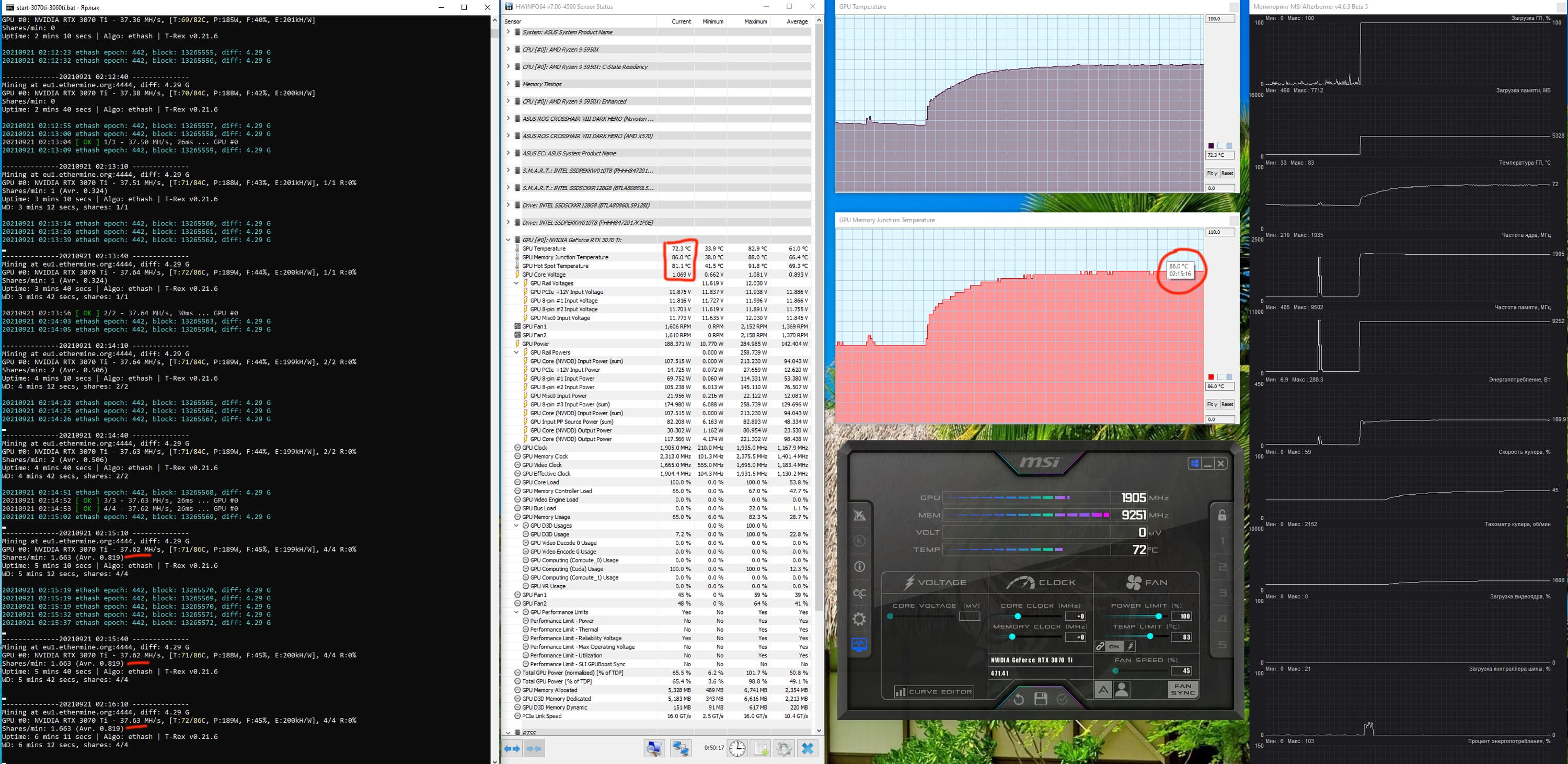Click Fan Sync button
Viewport: 1568px width, 764px height.
[x=1182, y=689]
